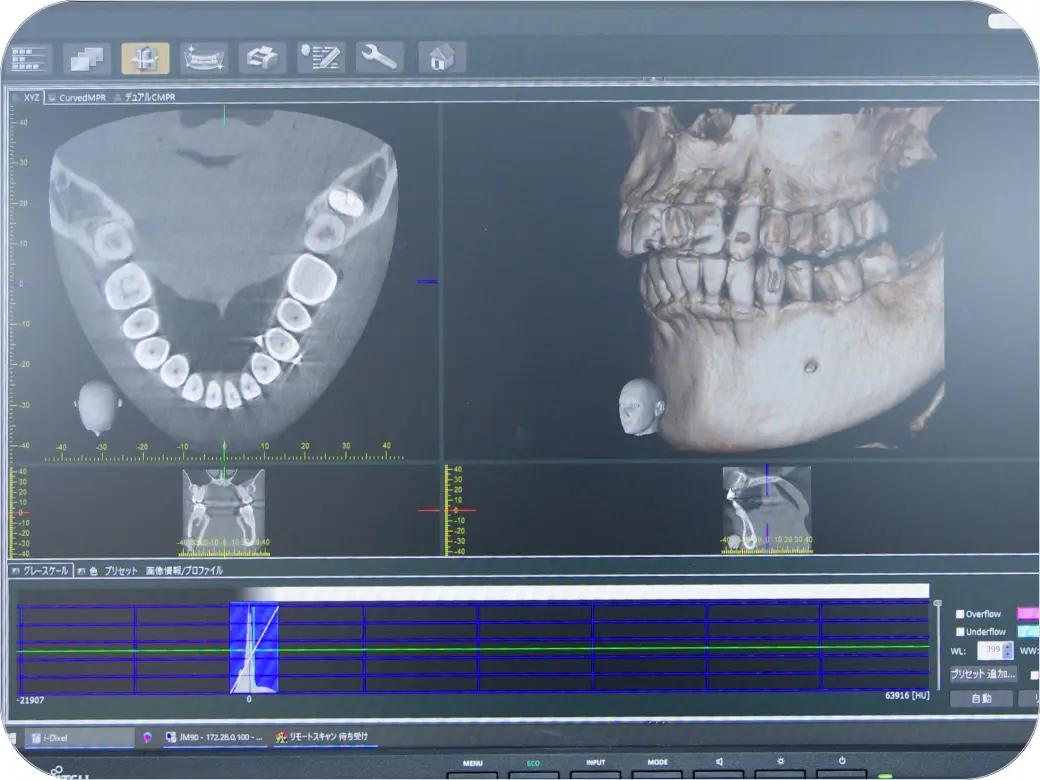Click the vertical slider beside the histogram
The image size is (1040, 780).
(x=937, y=645)
